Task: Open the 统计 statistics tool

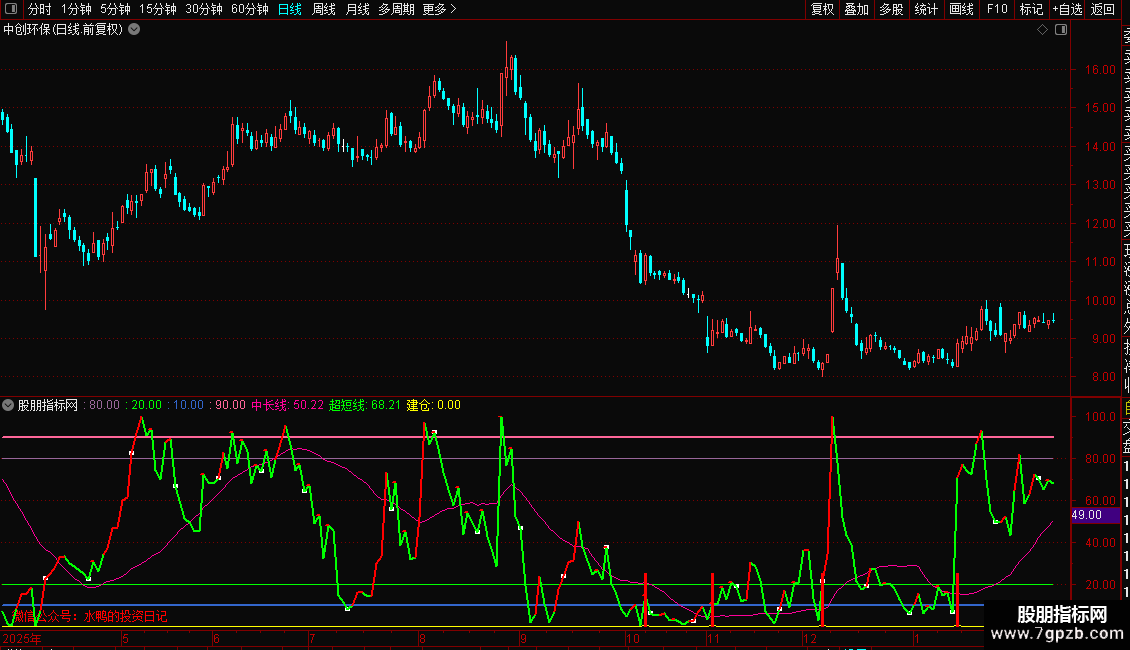Action: pyautogui.click(x=926, y=10)
